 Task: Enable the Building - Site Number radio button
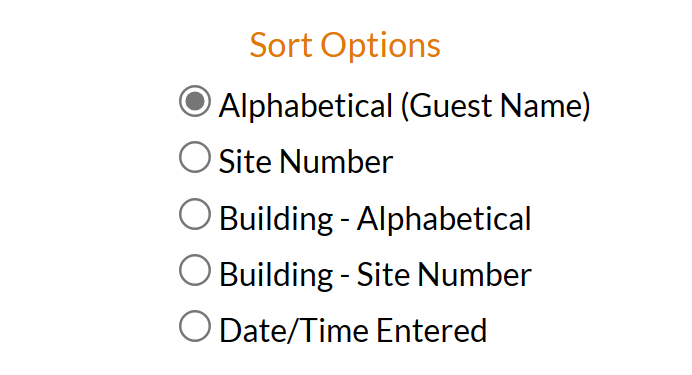(x=195, y=270)
